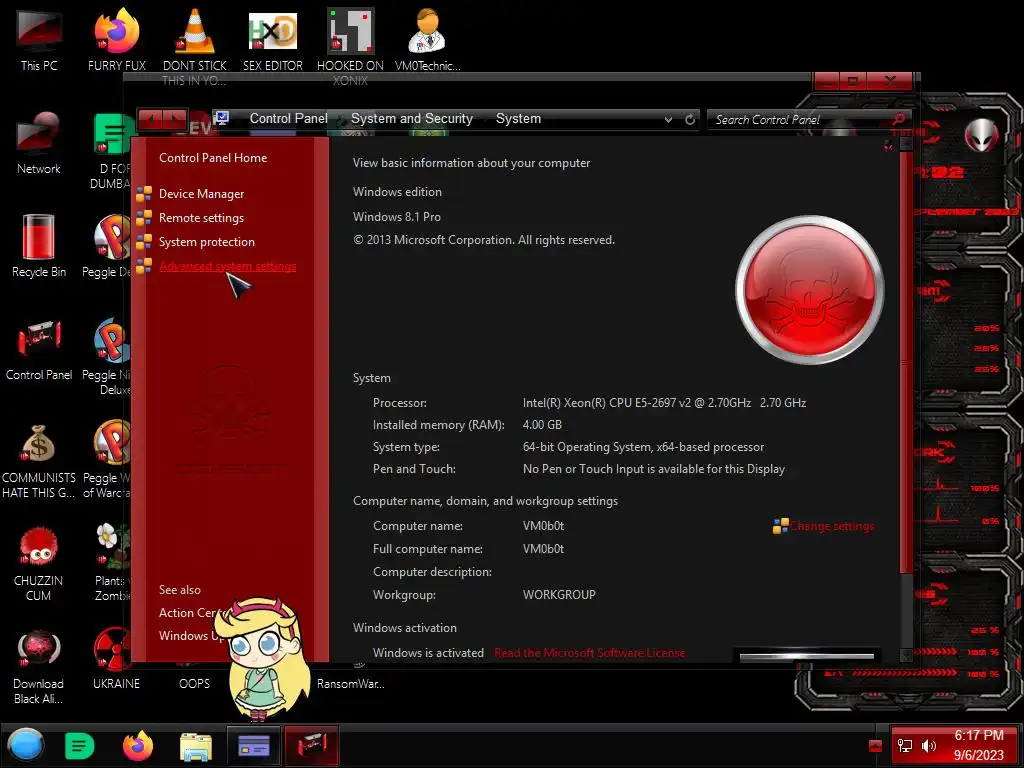
Task: Open the SEX EDITOR HxD shortcut
Action: [272, 39]
